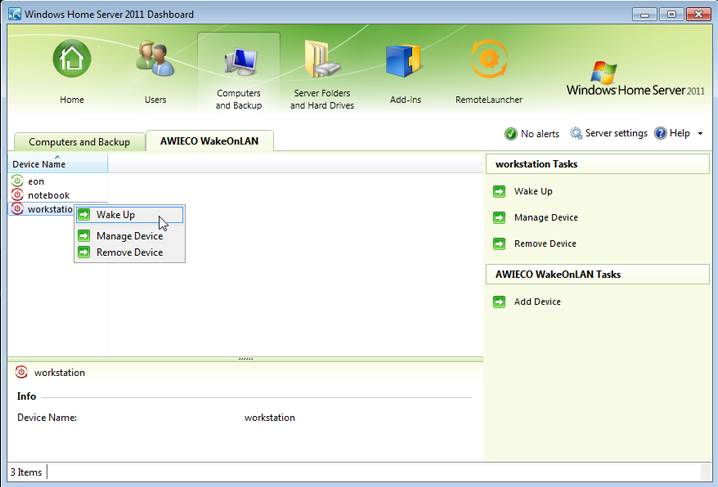Viewport: 718px width, 487px height.
Task: Click the Wake Up task link
Action: coord(533,191)
